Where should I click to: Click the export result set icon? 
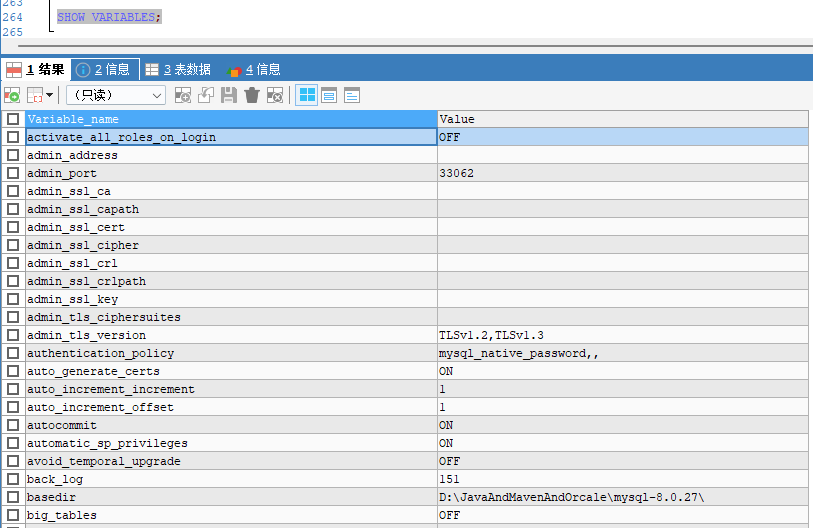[12, 95]
